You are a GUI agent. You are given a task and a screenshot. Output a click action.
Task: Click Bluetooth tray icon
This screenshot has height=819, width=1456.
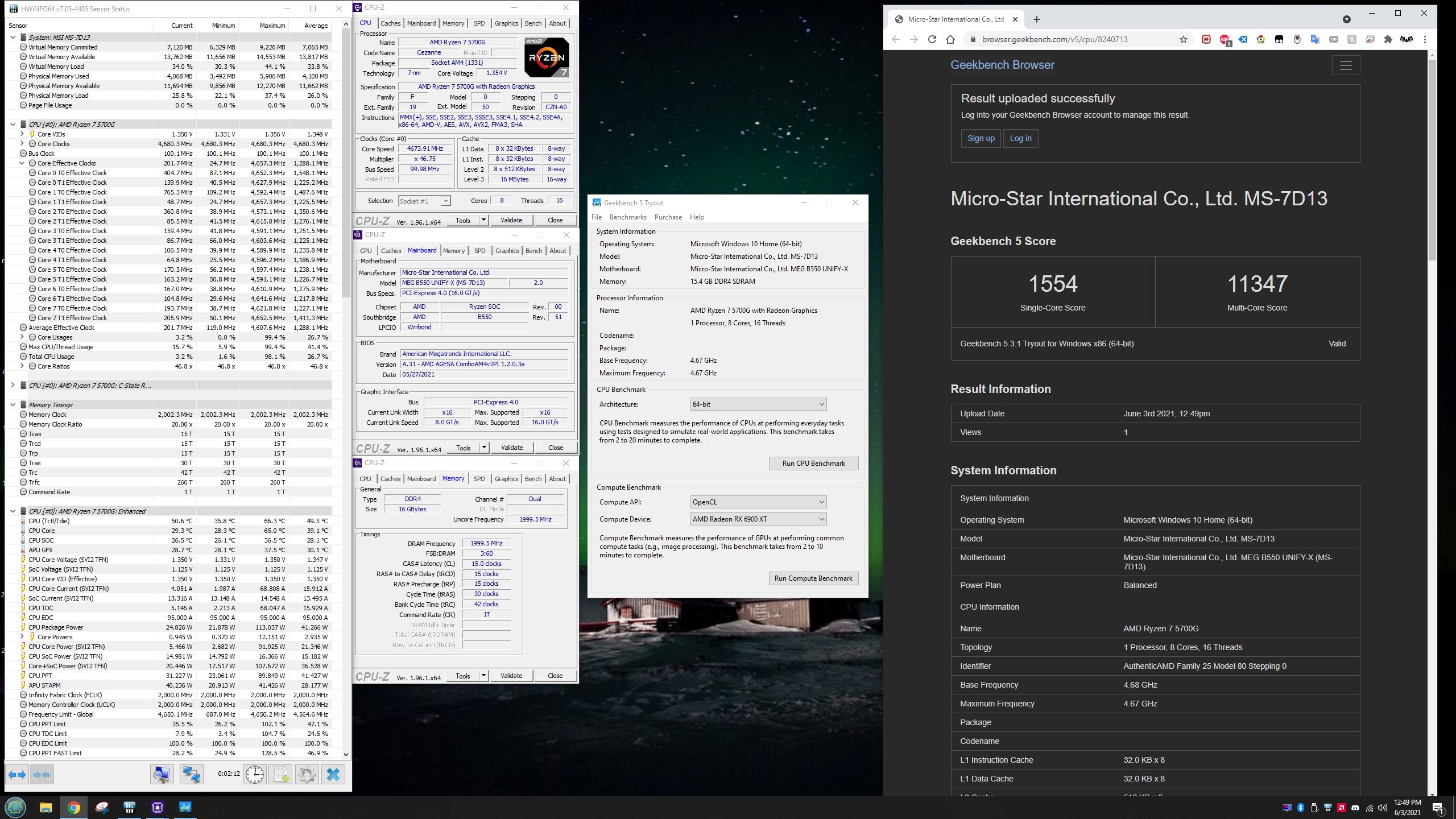(1301, 808)
